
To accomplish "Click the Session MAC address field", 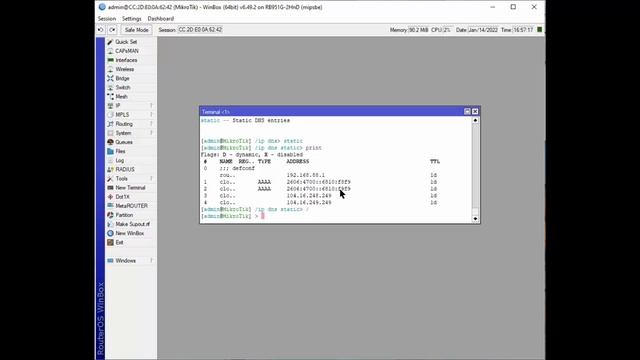I will [x=200, y=30].
